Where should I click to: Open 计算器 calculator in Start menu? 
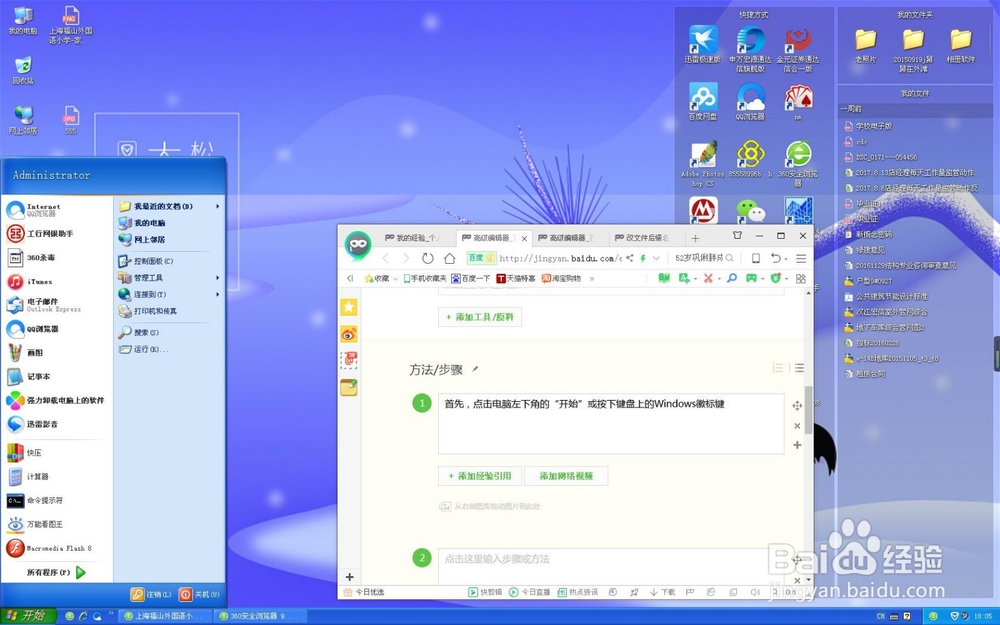click(27, 476)
